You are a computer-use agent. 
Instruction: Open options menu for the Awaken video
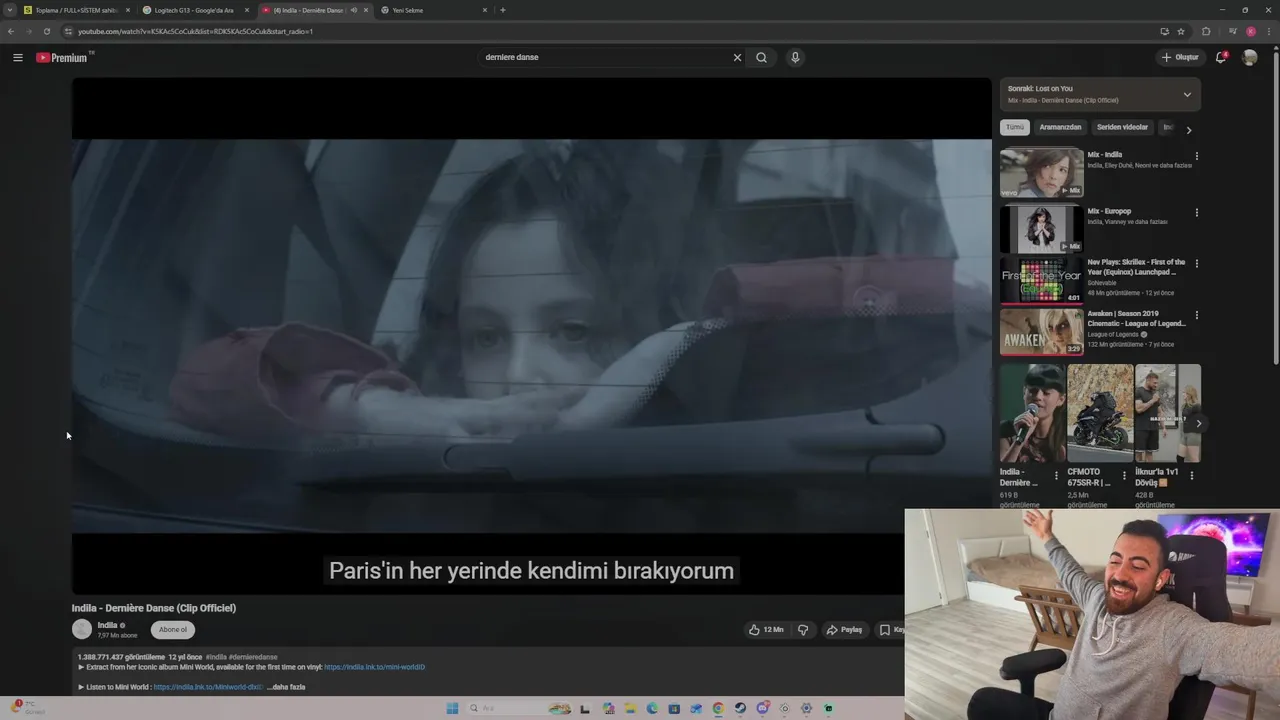click(1196, 315)
